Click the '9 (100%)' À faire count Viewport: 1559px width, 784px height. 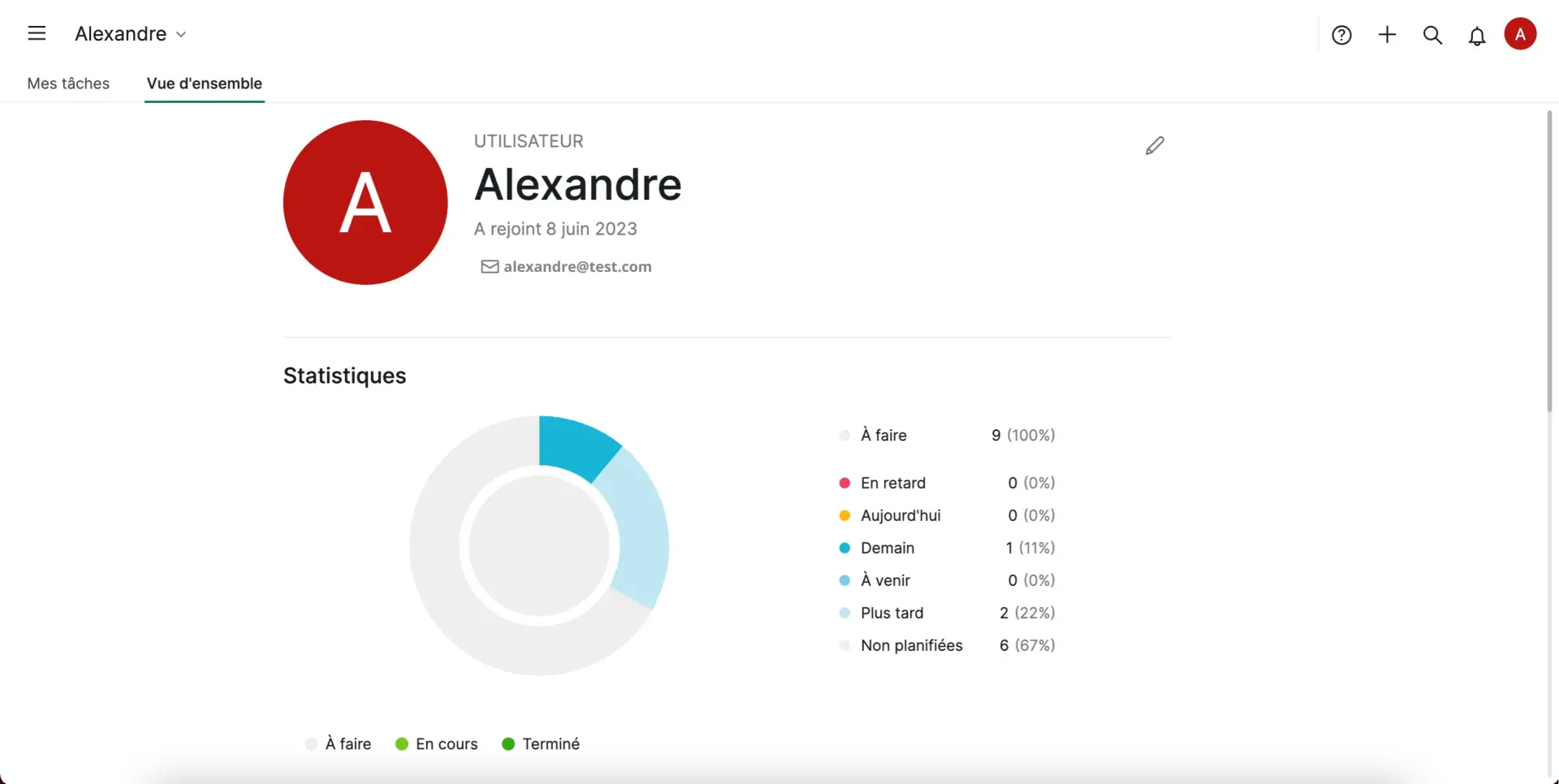click(1023, 435)
